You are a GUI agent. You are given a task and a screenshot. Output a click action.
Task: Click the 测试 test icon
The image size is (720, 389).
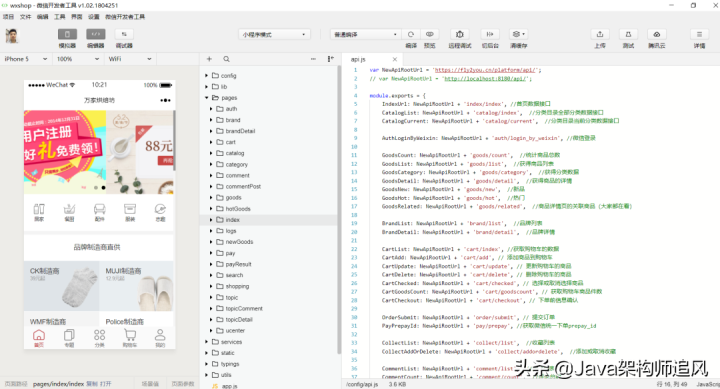click(x=628, y=34)
